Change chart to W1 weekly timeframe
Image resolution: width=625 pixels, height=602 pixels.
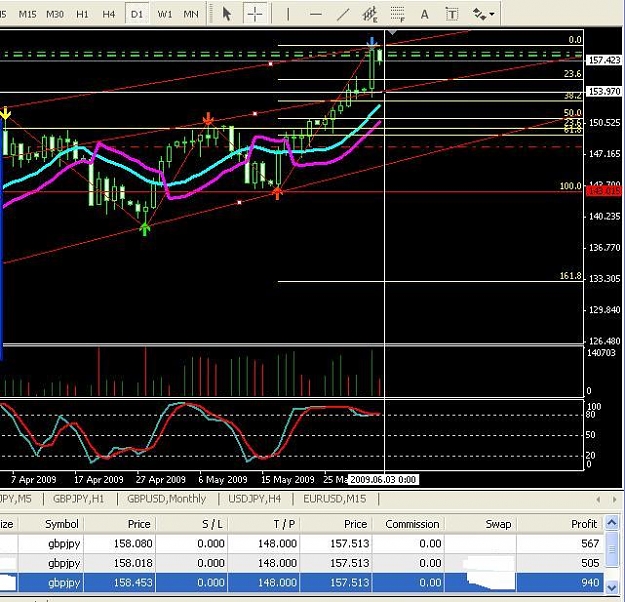(x=165, y=14)
